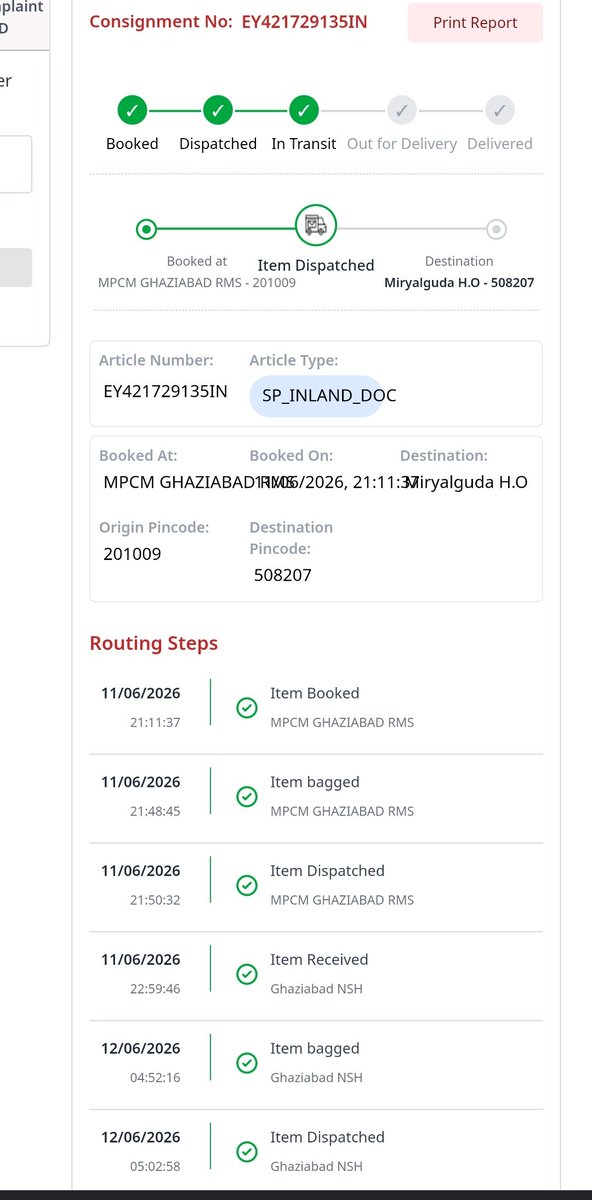Click article number value EY421729135IN
Viewport: 592px width, 1200px height.
pos(165,391)
